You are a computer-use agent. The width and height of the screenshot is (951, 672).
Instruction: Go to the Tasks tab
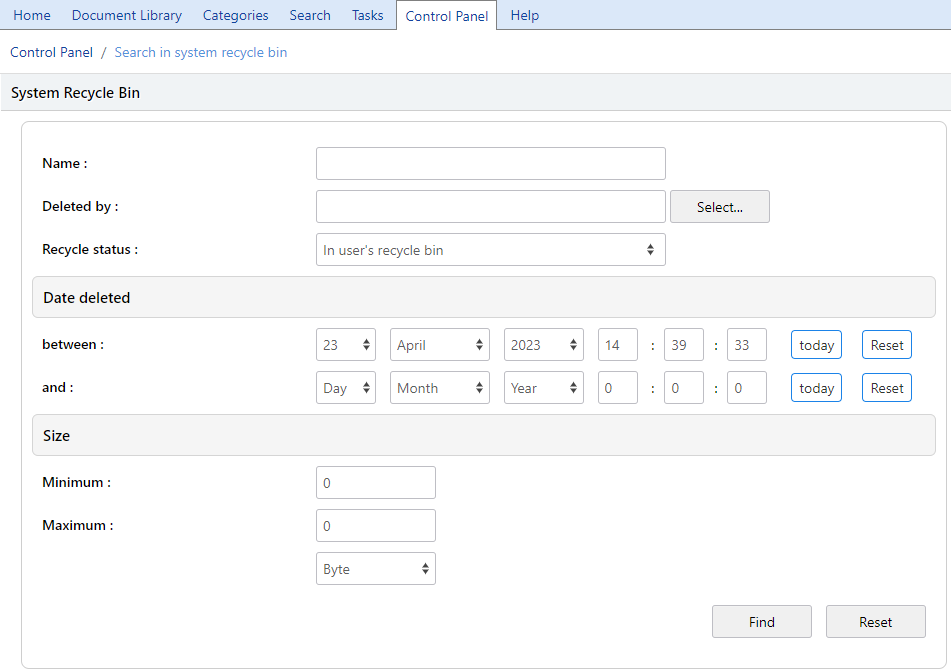click(367, 15)
